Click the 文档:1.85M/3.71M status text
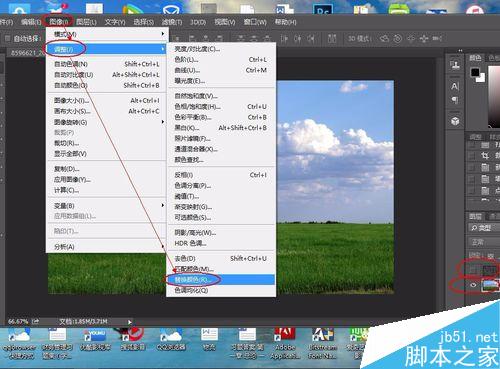 point(83,321)
